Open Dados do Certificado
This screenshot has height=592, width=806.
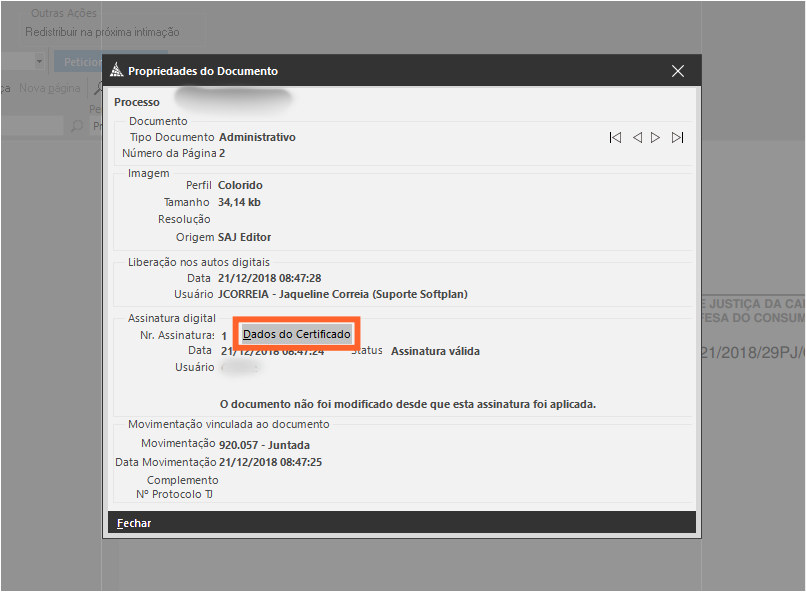(297, 334)
